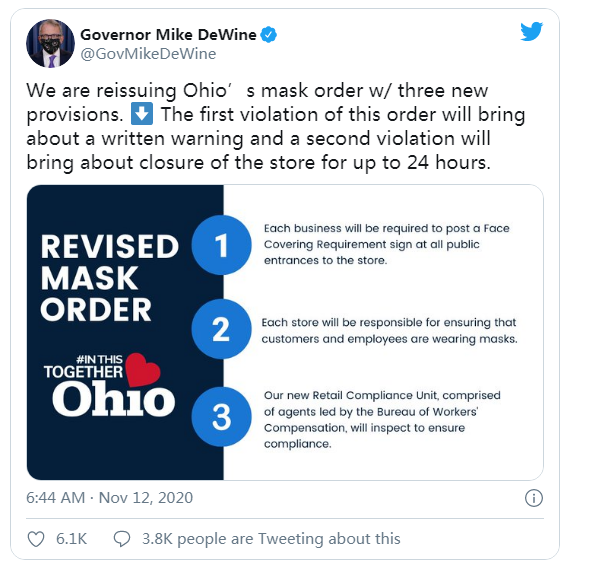This screenshot has width=589, height=567.
Task: Click the Revised Mask Order heading
Action: click(x=109, y=278)
